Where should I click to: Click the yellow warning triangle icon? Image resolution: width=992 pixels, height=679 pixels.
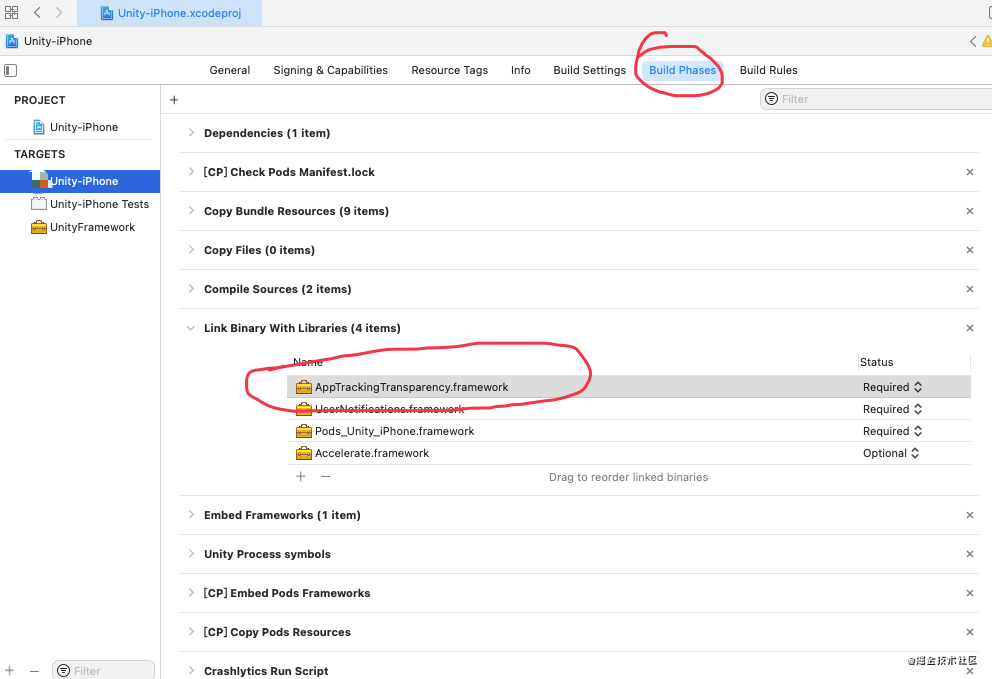tap(985, 41)
